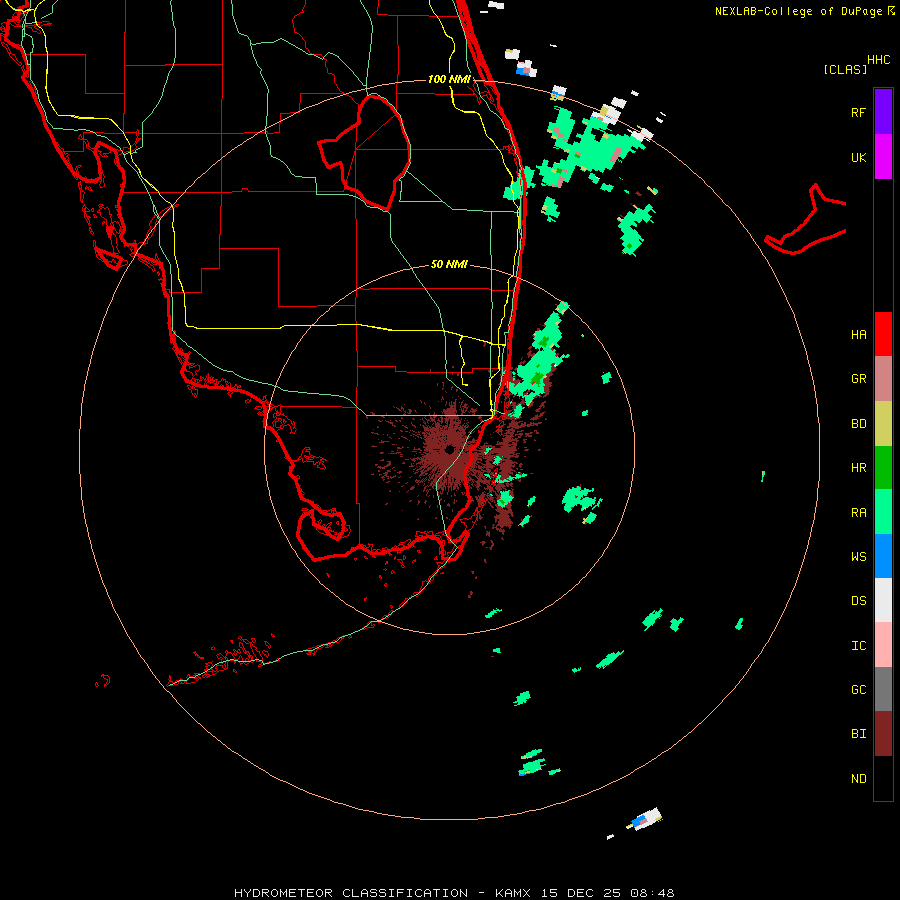Click the red Lake Okeechobee outline
The height and width of the screenshot is (900, 900).
pyautogui.click(x=364, y=152)
